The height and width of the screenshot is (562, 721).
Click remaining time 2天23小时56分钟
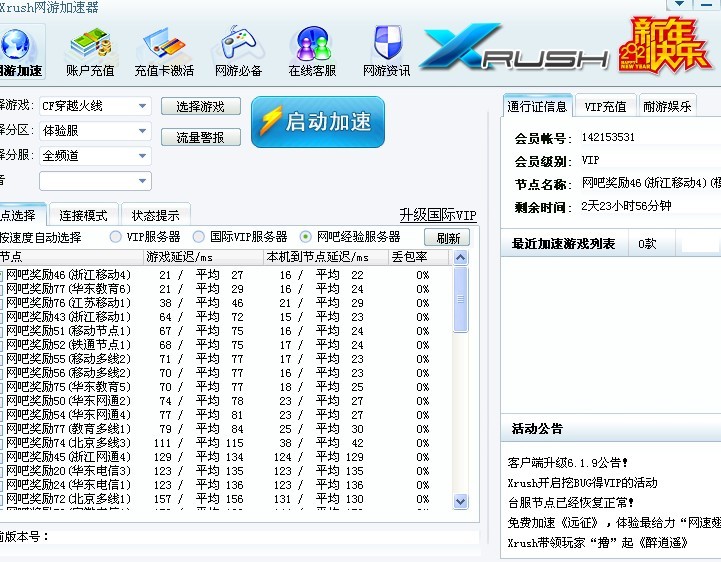pyautogui.click(x=626, y=206)
